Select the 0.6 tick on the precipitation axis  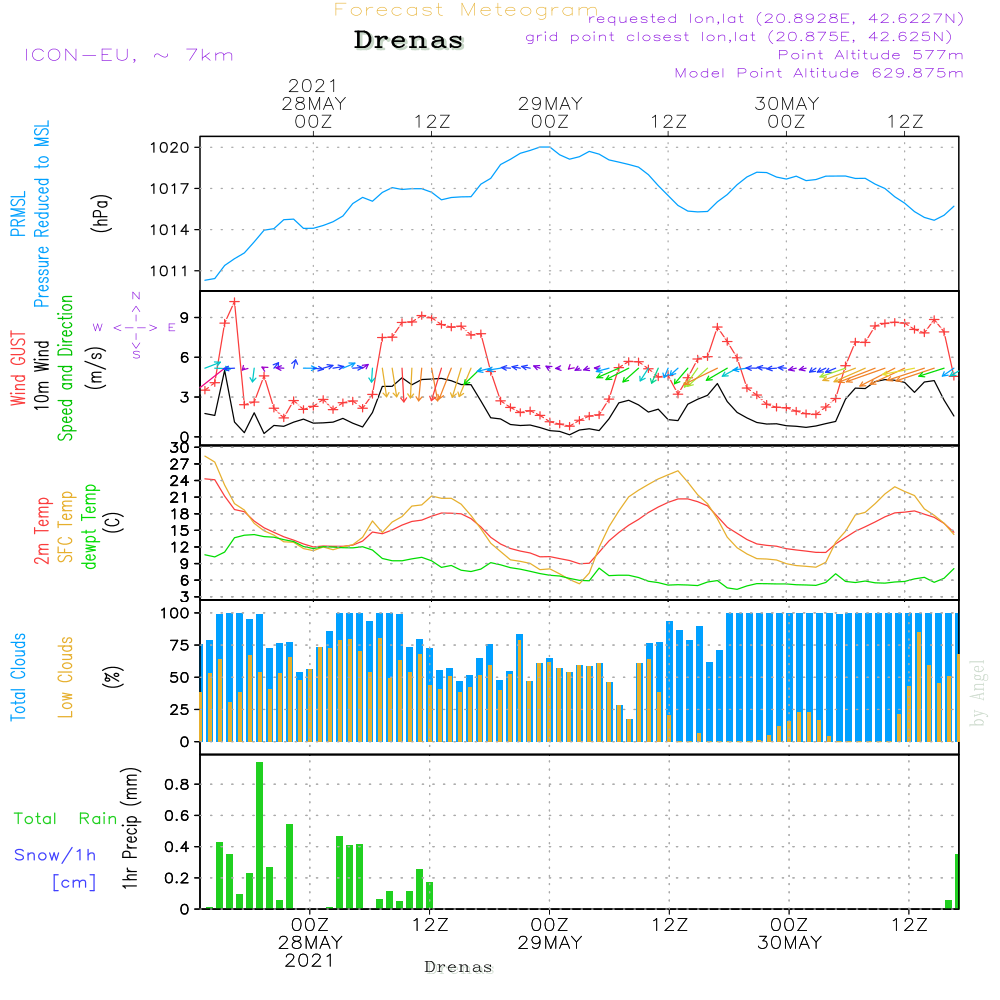click(x=177, y=816)
